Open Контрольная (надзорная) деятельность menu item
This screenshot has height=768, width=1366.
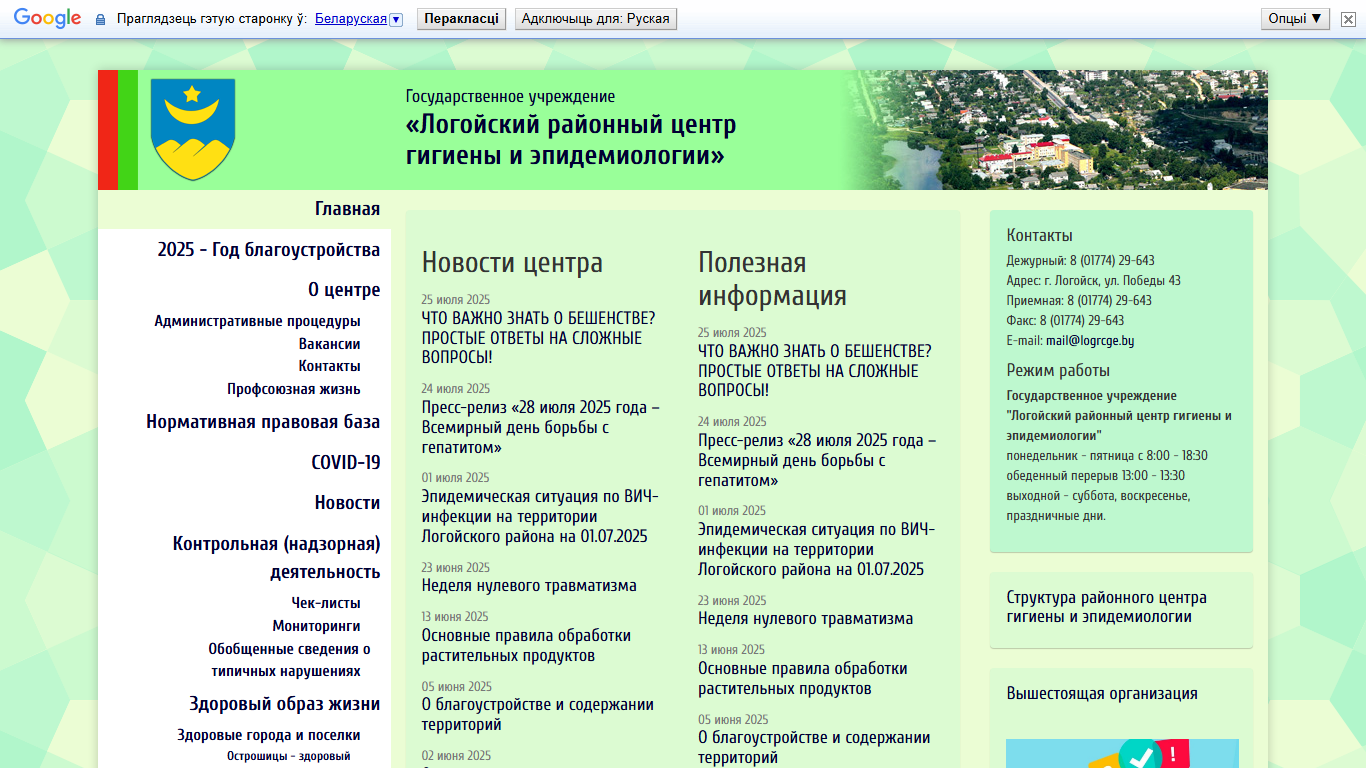pyautogui.click(x=277, y=558)
